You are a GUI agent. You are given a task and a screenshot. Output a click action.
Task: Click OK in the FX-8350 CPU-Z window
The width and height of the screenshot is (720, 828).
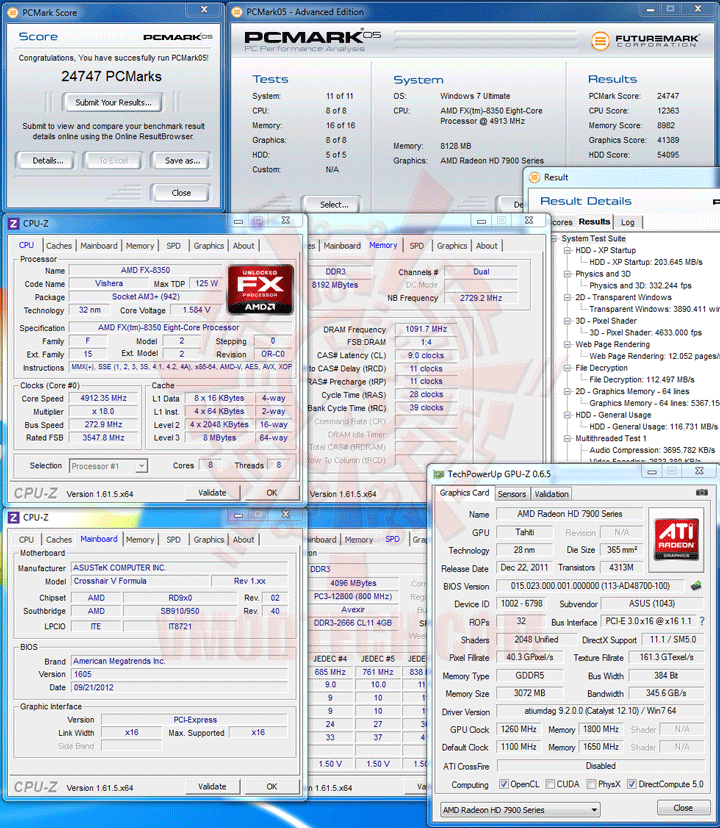(272, 493)
